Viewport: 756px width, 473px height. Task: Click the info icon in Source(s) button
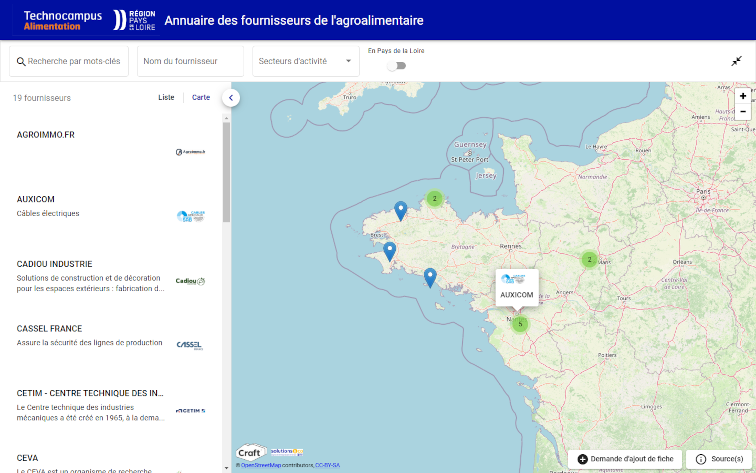(701, 459)
